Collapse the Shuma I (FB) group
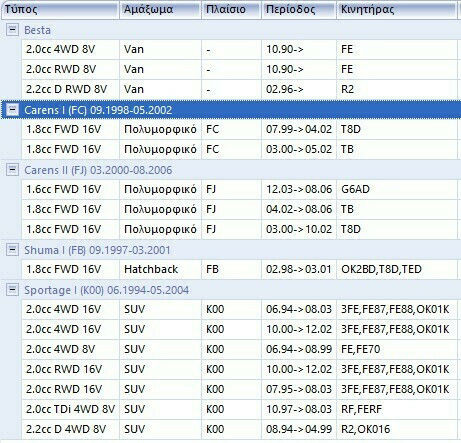 pos(12,250)
